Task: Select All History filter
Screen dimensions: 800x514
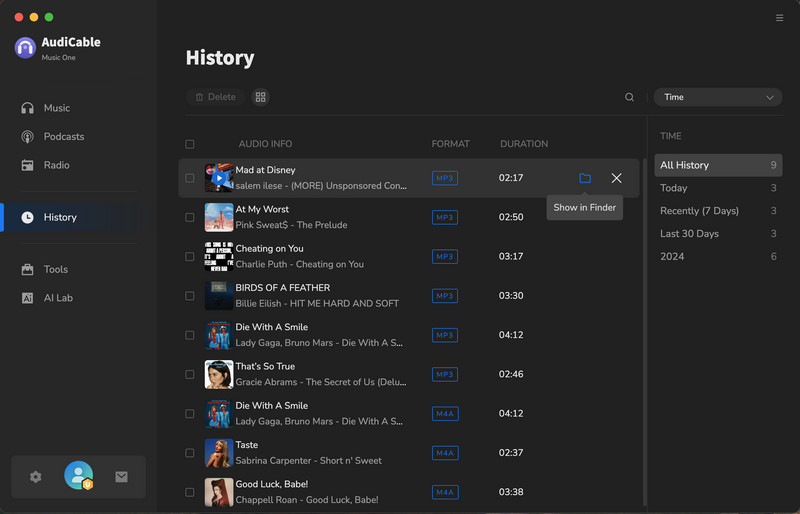Action: [718, 165]
